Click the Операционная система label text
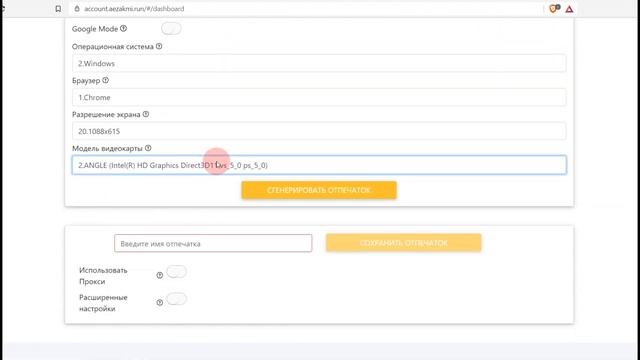 [113, 47]
